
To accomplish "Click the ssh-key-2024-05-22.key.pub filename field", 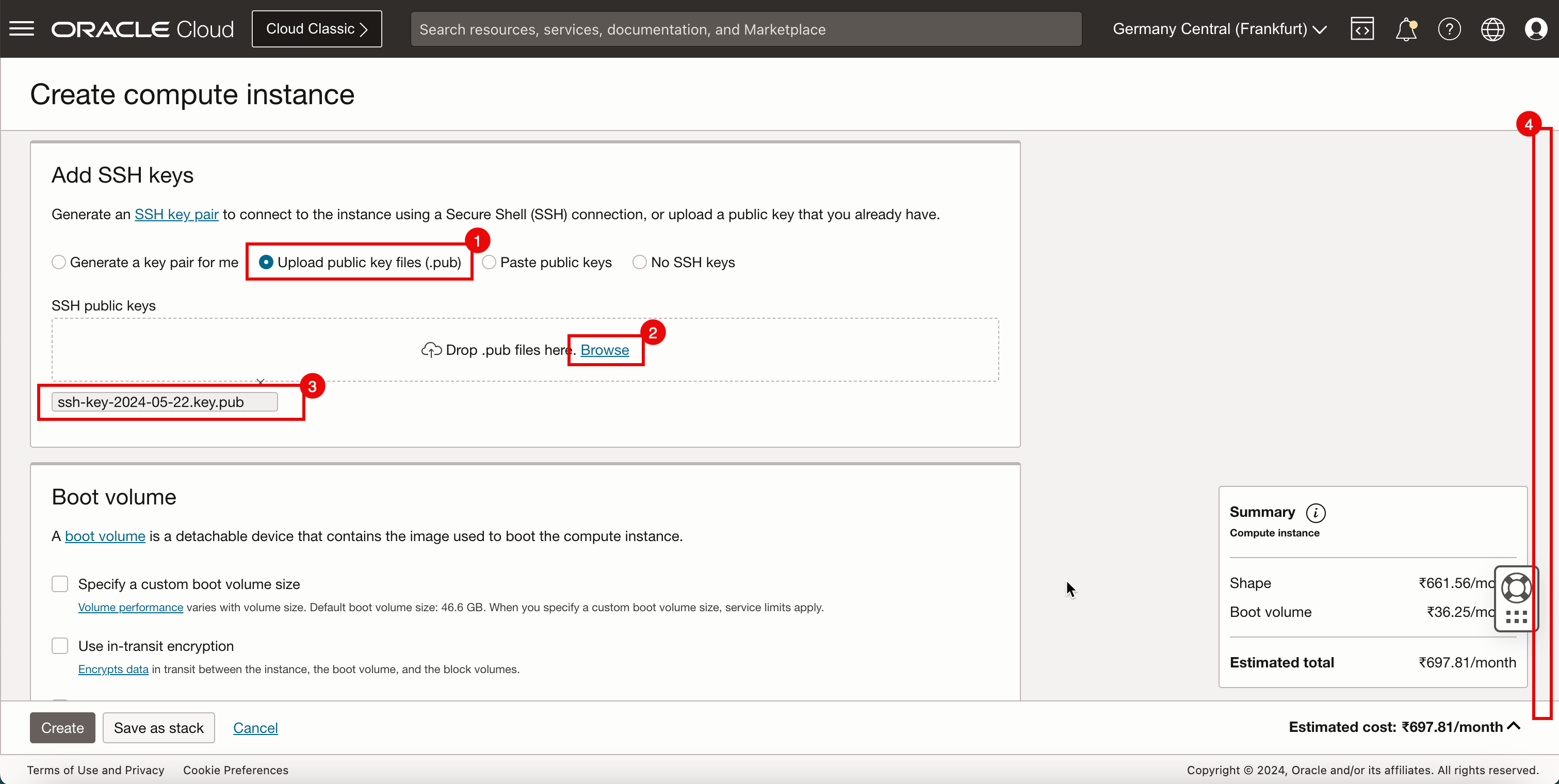I will point(165,402).
